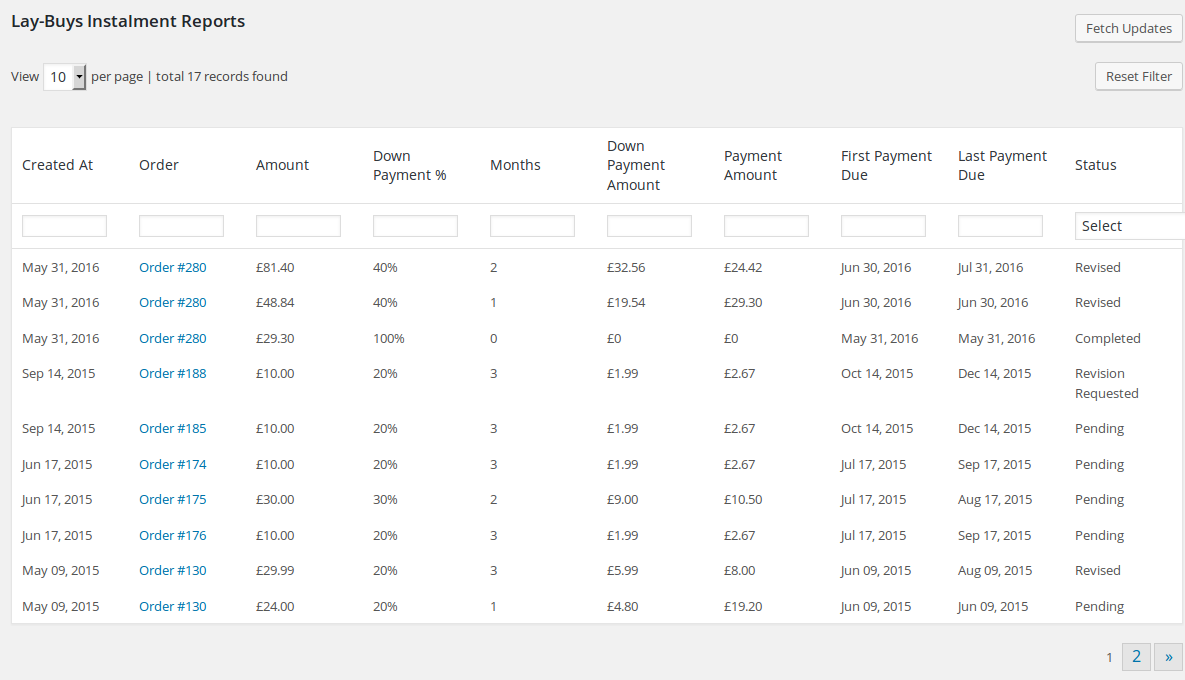The image size is (1185, 680).
Task: Click the £81.40 amount cell
Action: 275,267
